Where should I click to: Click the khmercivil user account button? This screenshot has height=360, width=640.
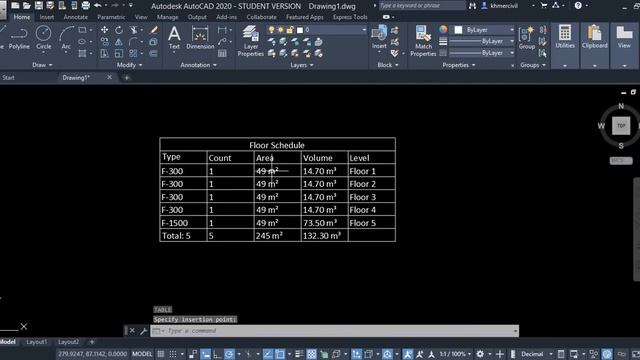500,6
